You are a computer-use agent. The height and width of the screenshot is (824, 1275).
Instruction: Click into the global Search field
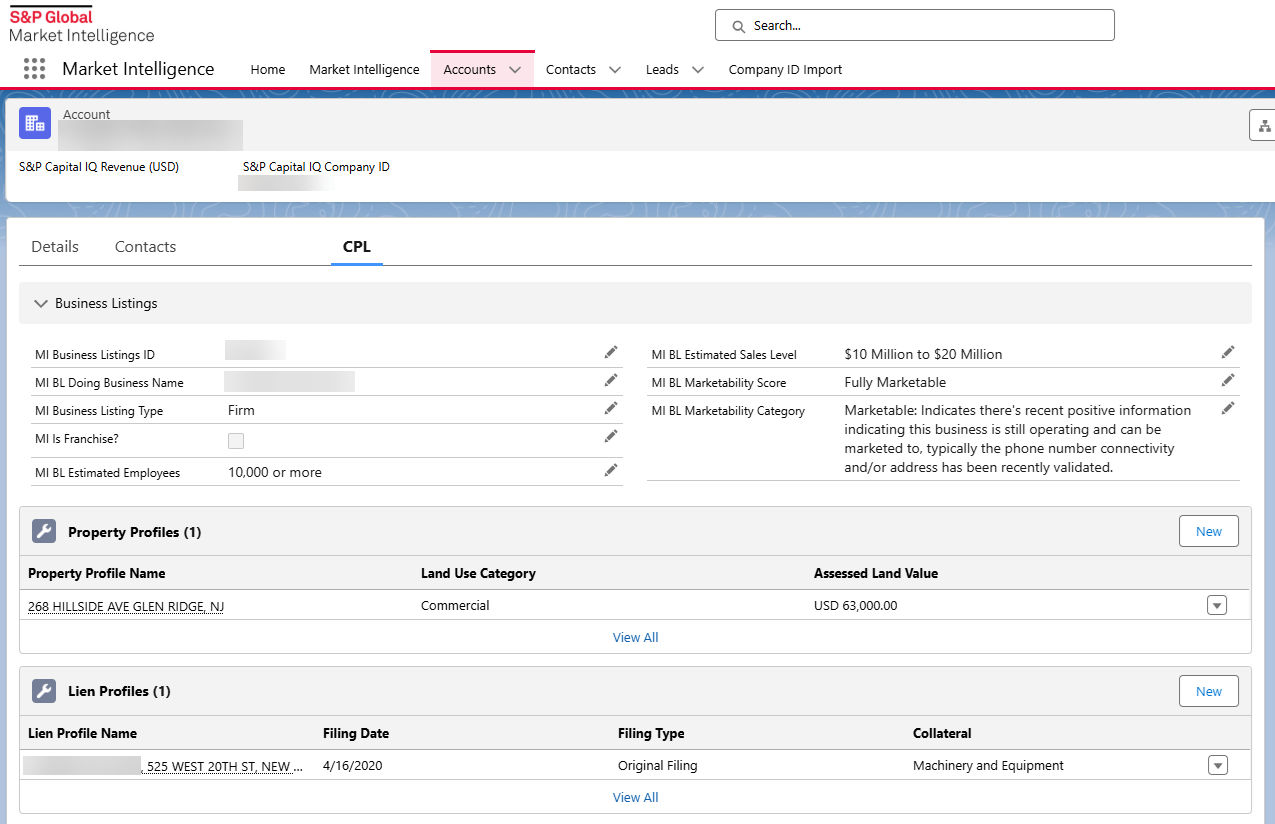pyautogui.click(x=914, y=26)
